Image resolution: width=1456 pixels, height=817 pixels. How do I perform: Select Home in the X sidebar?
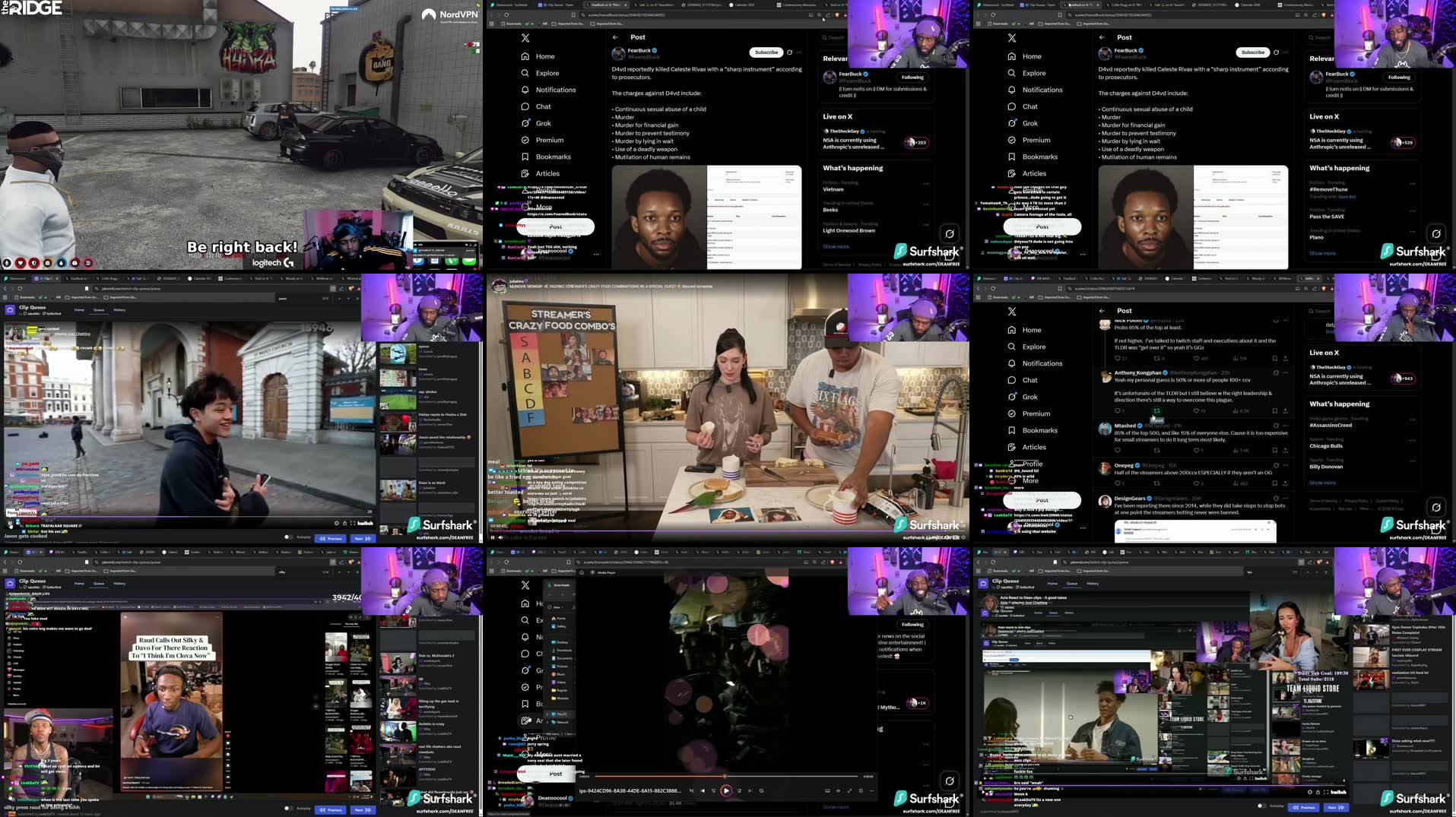tap(543, 56)
